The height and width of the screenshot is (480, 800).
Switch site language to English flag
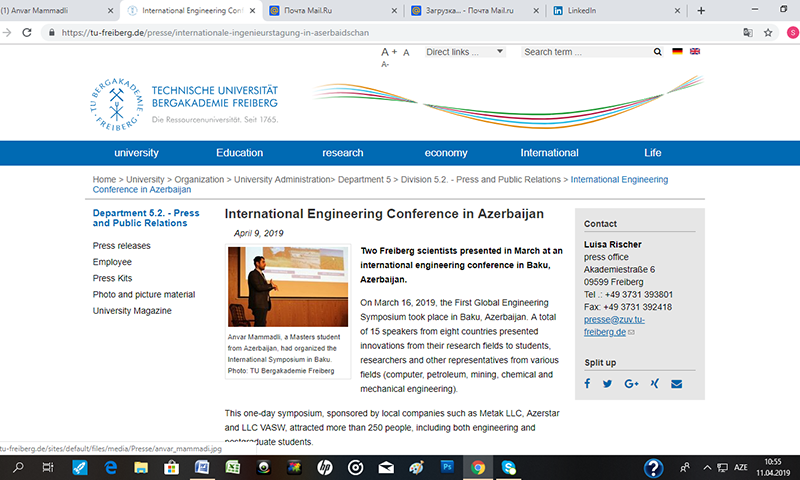(694, 51)
